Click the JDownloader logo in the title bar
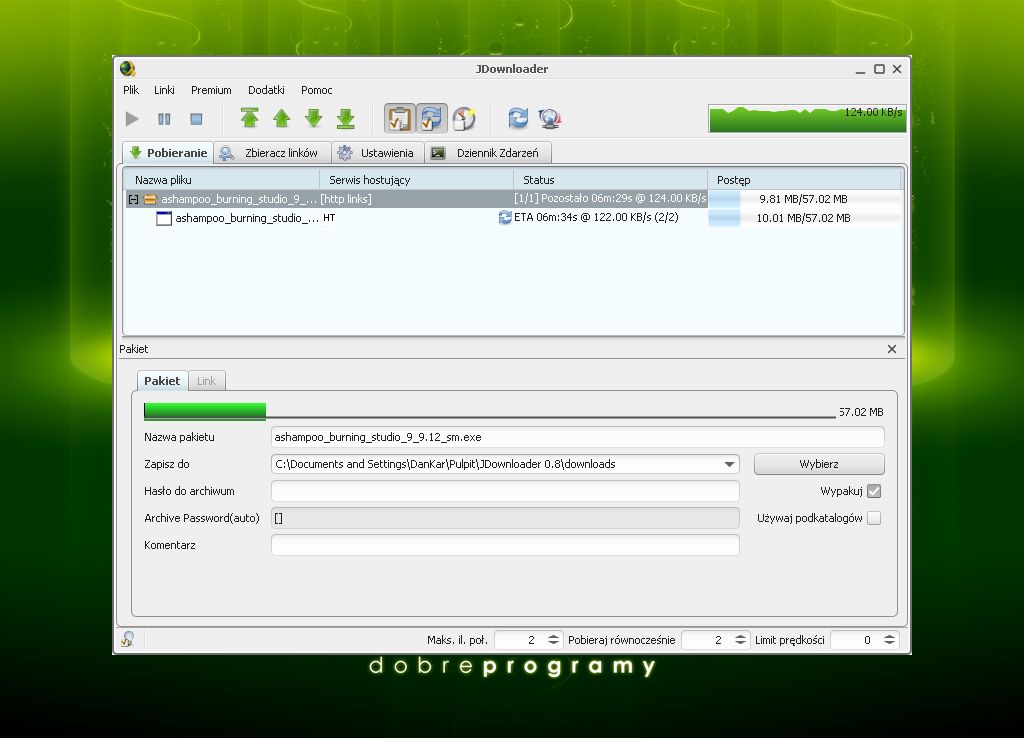The image size is (1024, 738). coord(127,69)
